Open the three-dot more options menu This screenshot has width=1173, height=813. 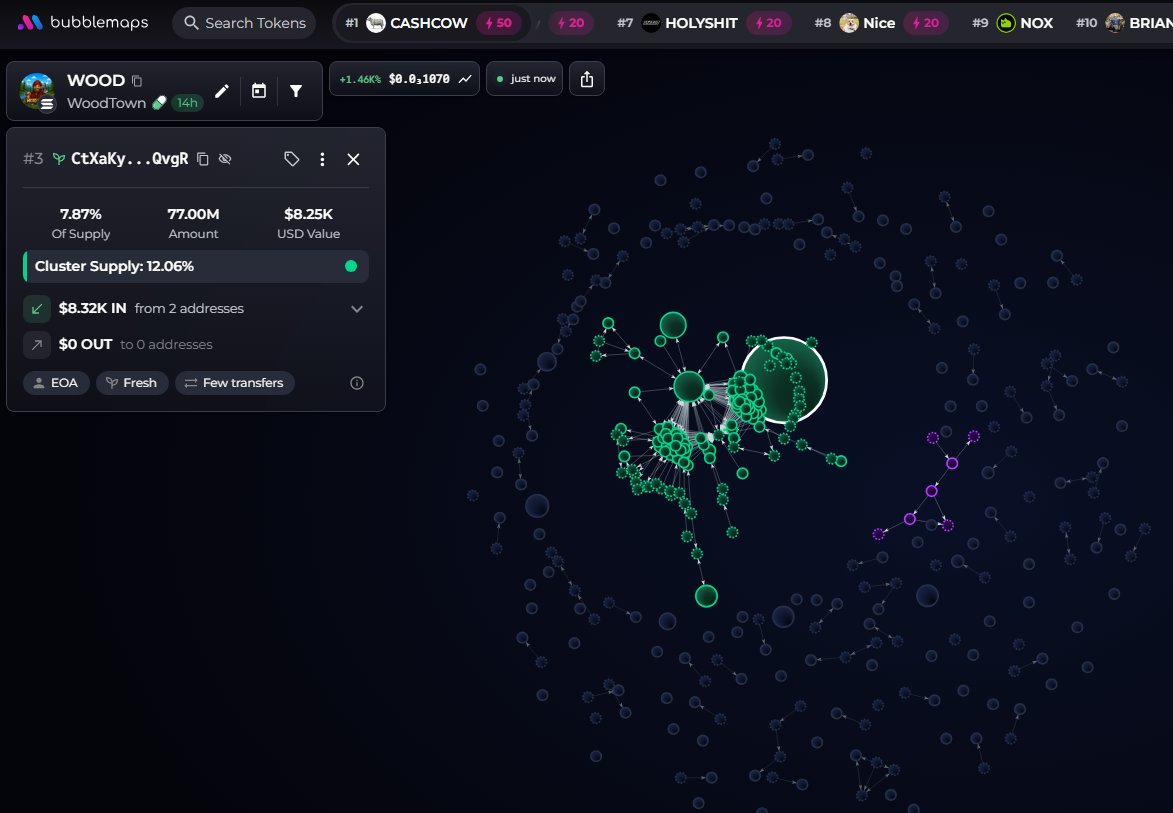(322, 159)
